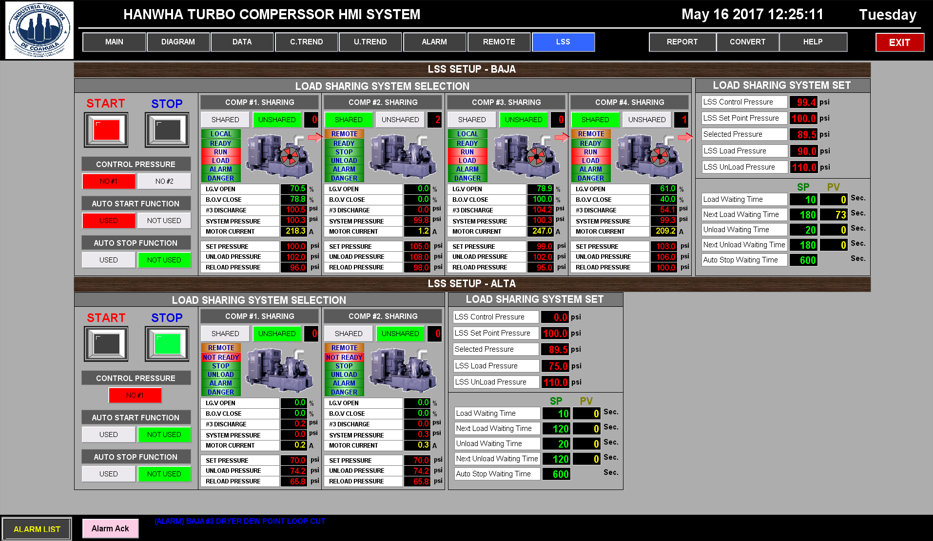Click the ALTA green STOP pushbutton

click(167, 343)
